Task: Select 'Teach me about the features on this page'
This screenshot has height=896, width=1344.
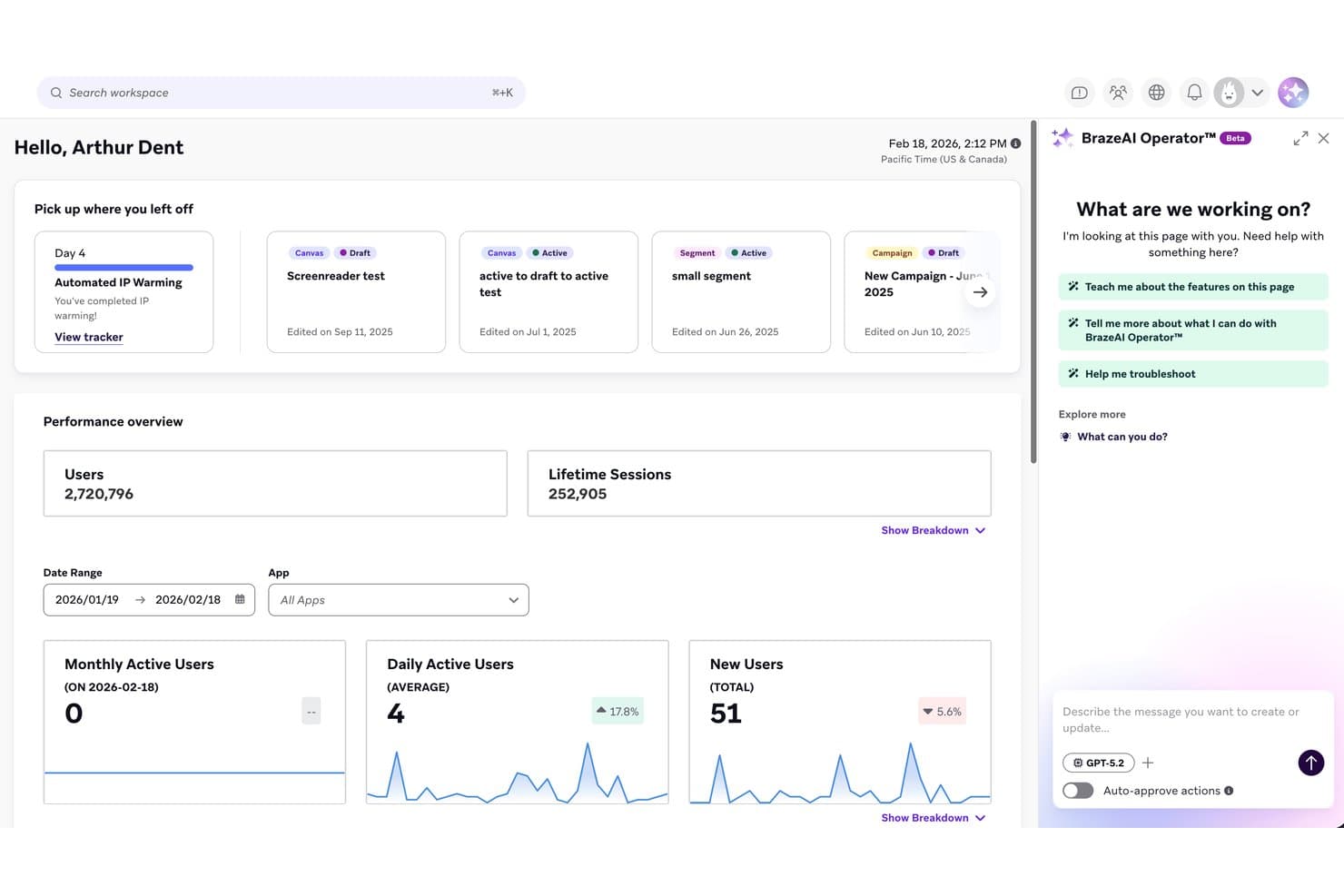Action: pyautogui.click(x=1193, y=287)
